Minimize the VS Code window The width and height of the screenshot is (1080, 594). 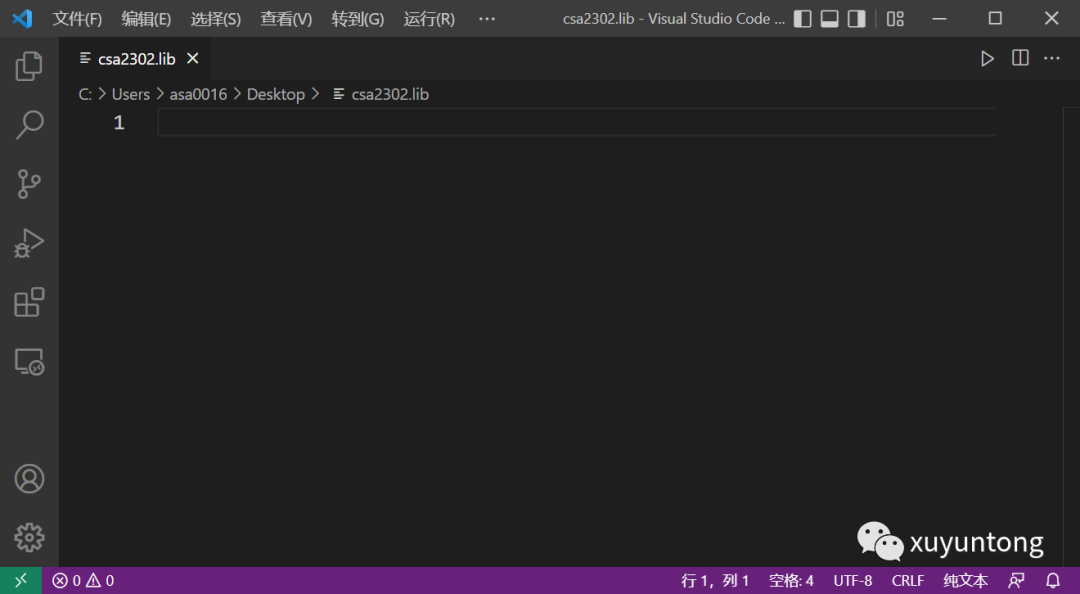(939, 19)
